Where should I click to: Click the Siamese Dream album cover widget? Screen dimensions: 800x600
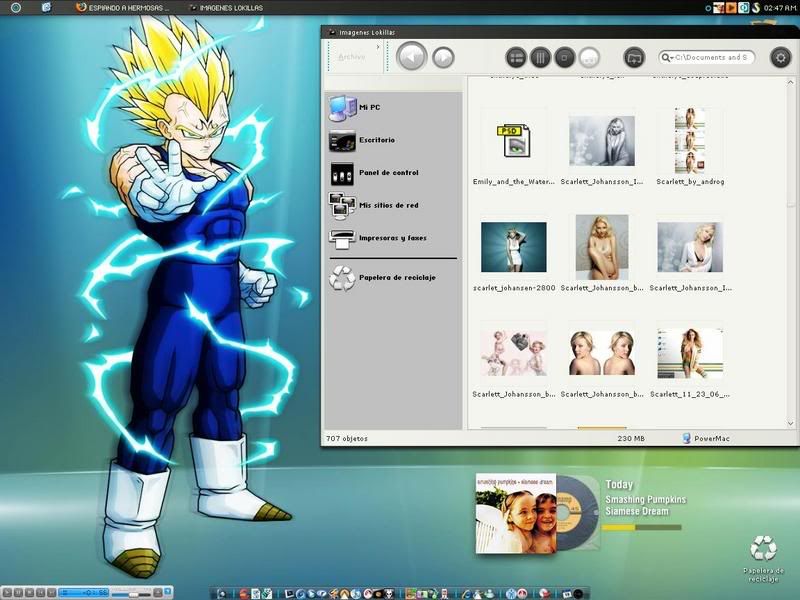516,513
